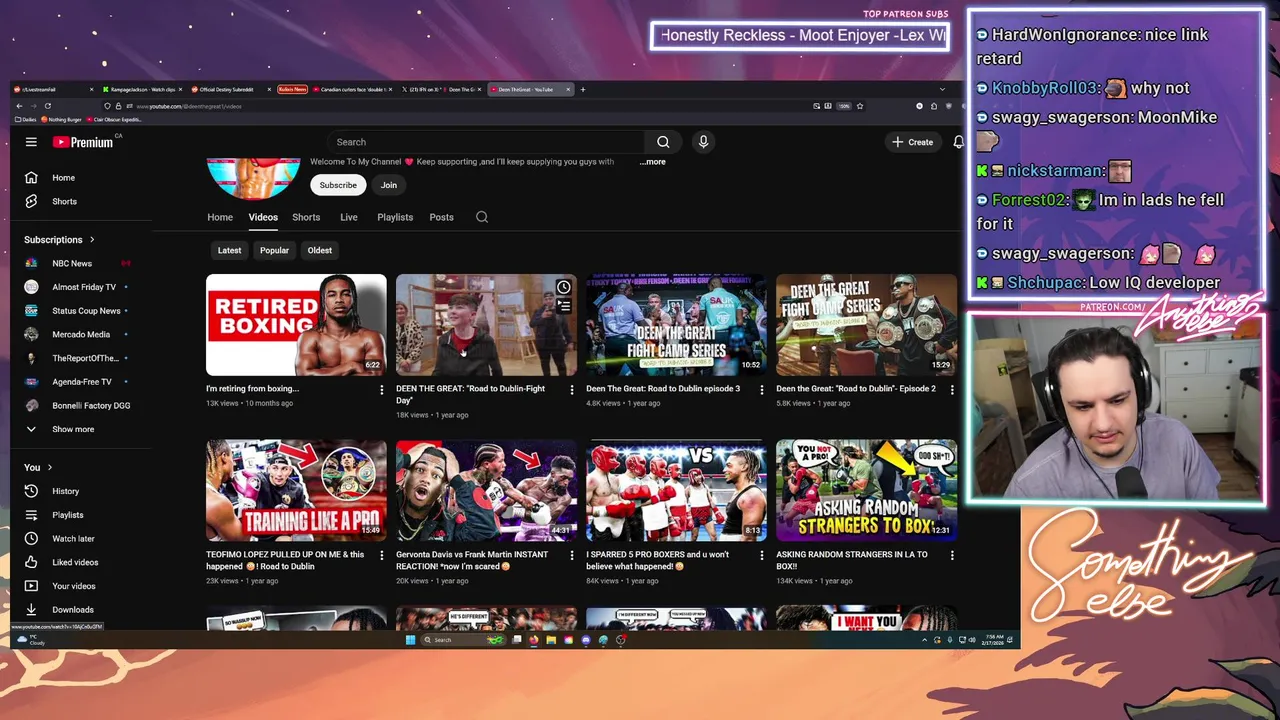Switch to channel Posts tab
This screenshot has height=720, width=1280.
(x=441, y=217)
